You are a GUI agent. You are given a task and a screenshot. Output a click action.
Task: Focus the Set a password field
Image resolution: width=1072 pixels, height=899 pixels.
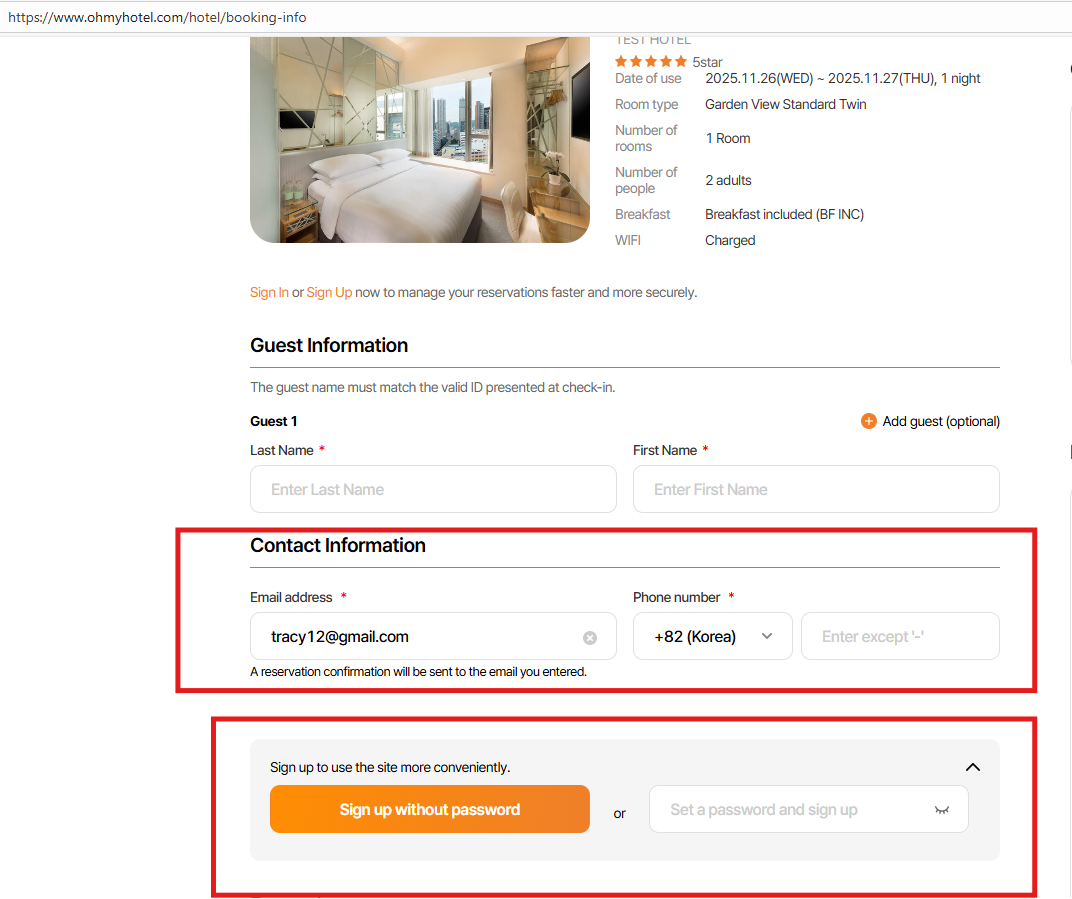[790, 810]
